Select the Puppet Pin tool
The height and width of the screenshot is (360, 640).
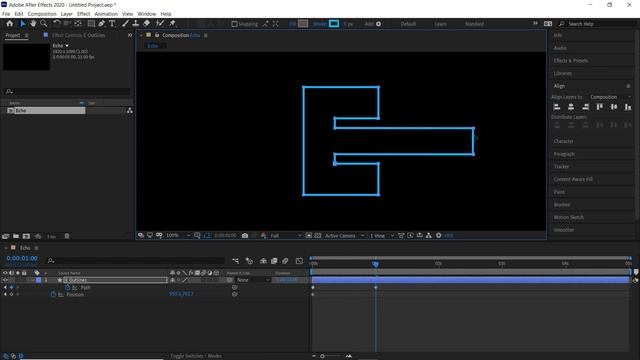point(172,24)
